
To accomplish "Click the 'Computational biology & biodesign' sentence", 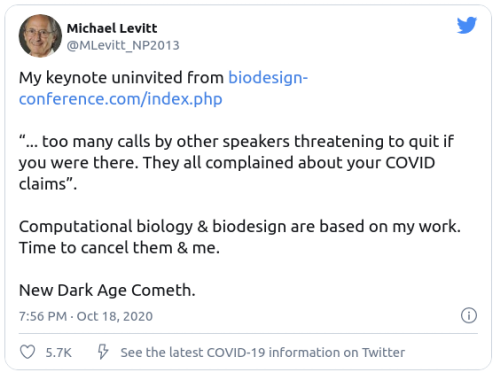I will click(x=240, y=227).
